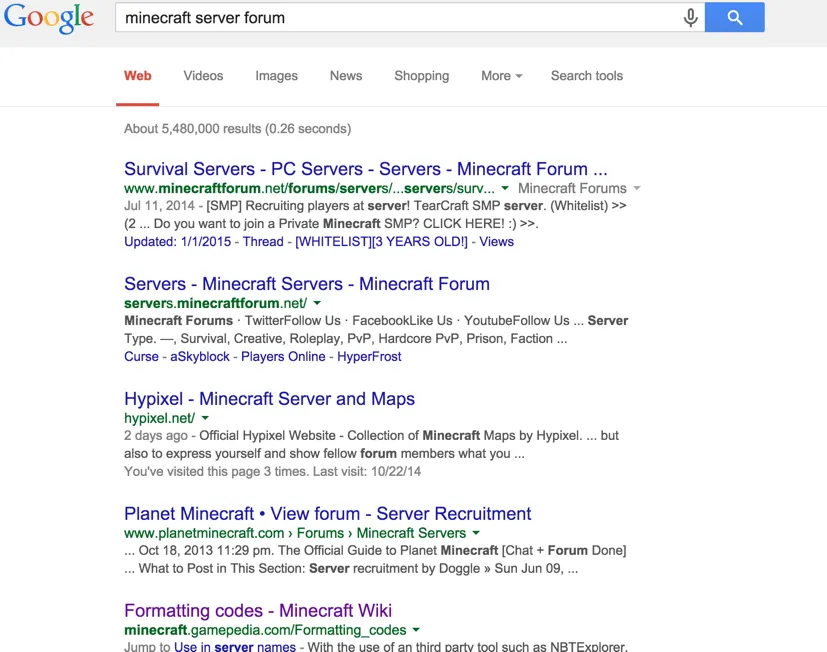Expand arrow next to hypixel.net URL

click(x=205, y=418)
